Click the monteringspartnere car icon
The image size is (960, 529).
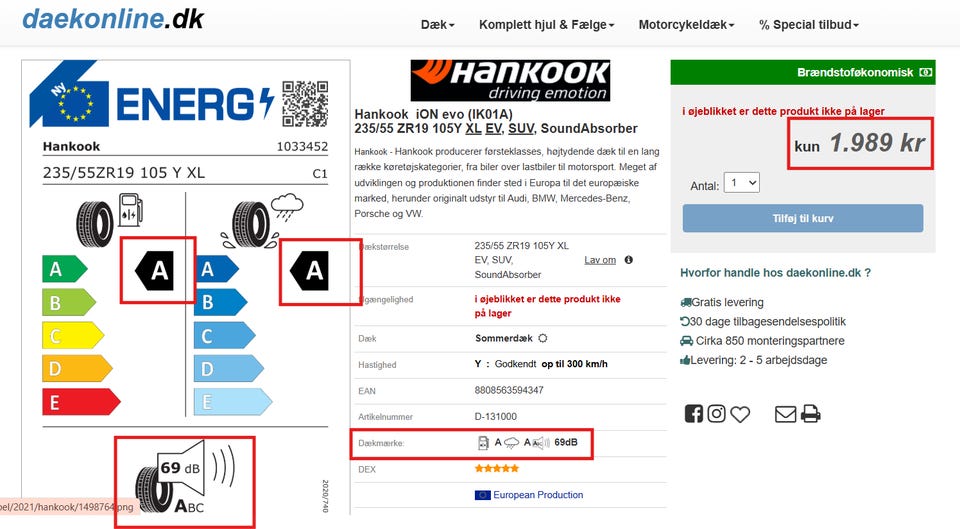coord(686,341)
